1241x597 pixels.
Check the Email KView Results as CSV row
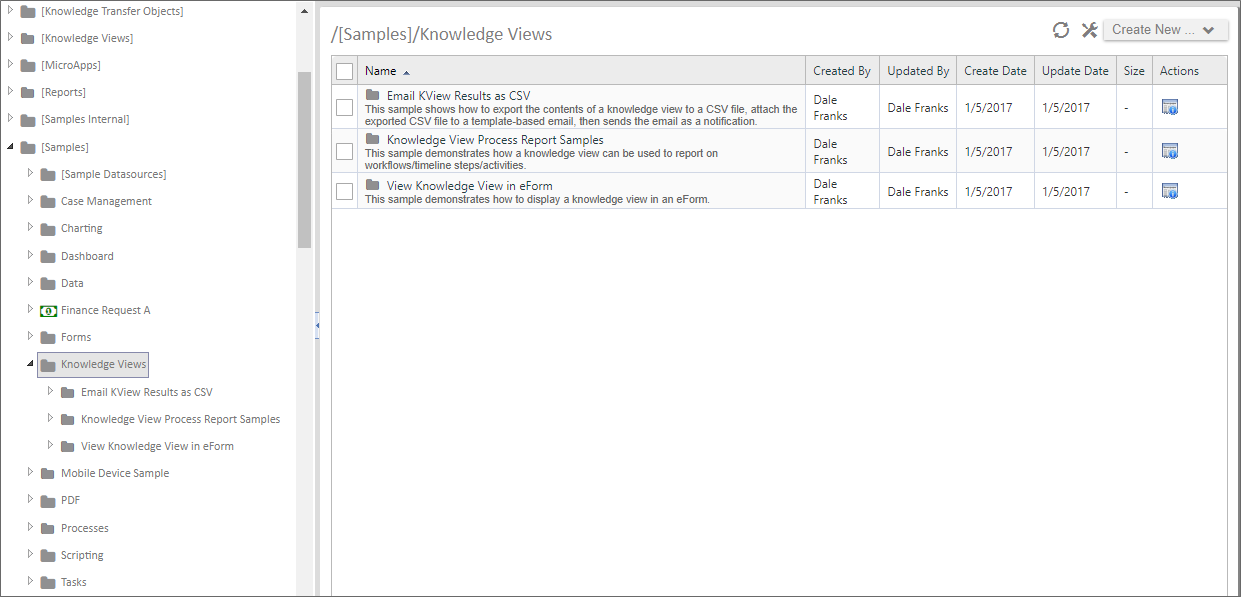click(344, 107)
